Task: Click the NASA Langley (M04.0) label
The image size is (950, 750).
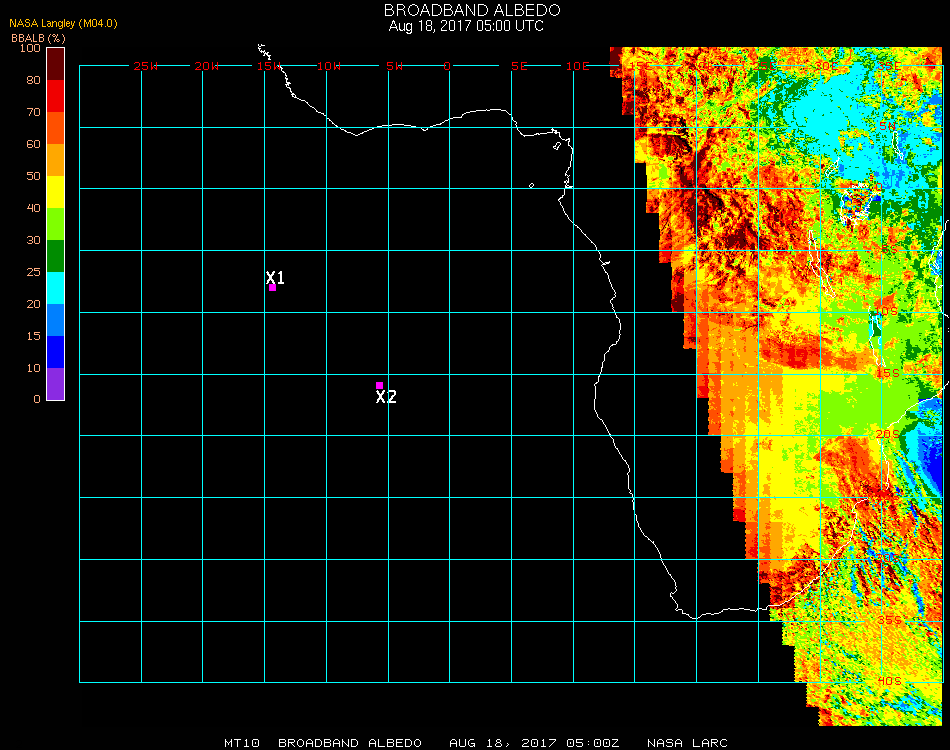Action: [63, 23]
